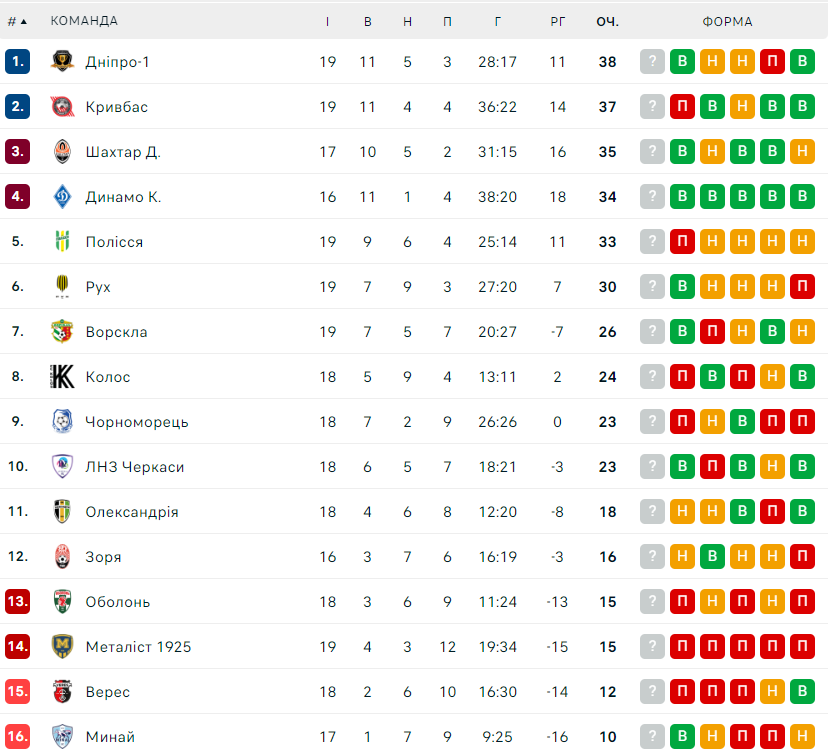Sort the table by В wins column
The image size is (832, 755).
coord(367,21)
